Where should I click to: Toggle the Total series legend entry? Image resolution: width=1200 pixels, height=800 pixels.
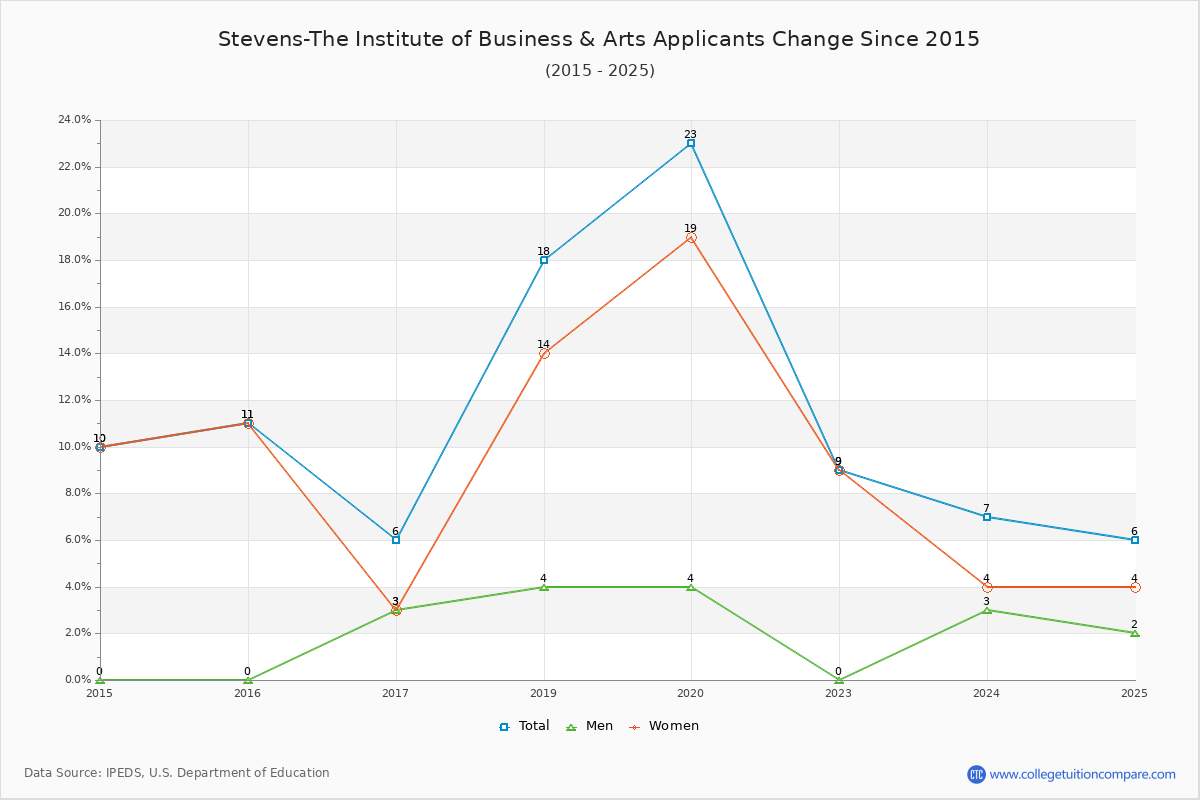tap(524, 726)
